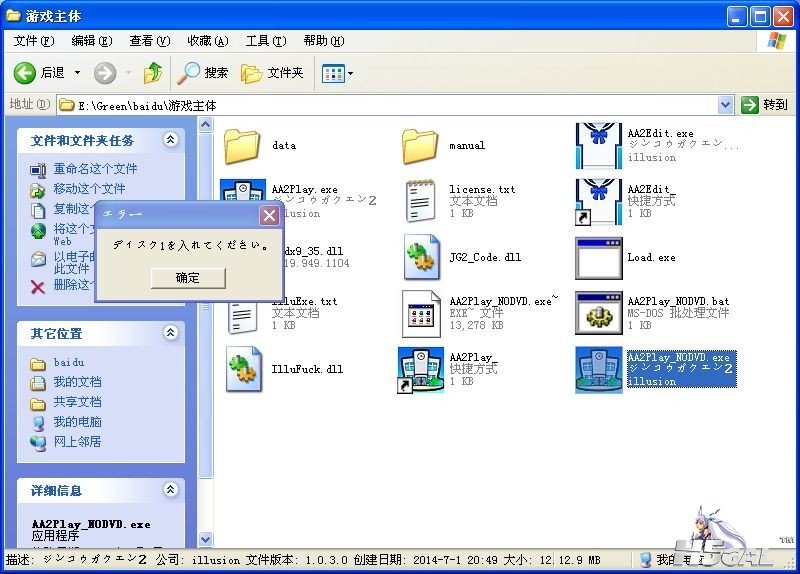The width and height of the screenshot is (800, 574).
Task: Select the AA2Edit.exe sailor-uniform icon
Action: click(x=598, y=146)
